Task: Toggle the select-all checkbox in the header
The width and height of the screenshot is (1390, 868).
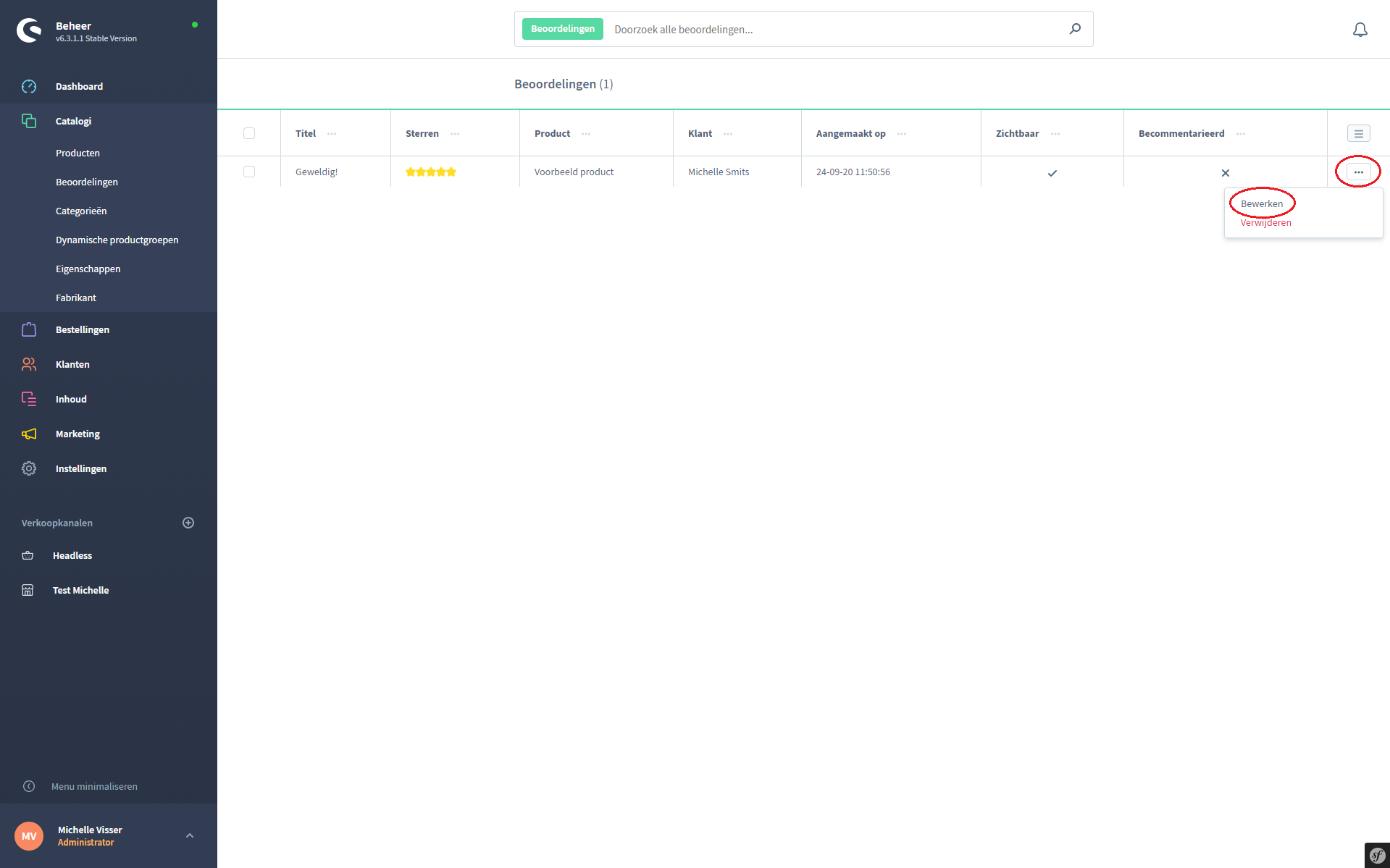Action: tap(250, 133)
